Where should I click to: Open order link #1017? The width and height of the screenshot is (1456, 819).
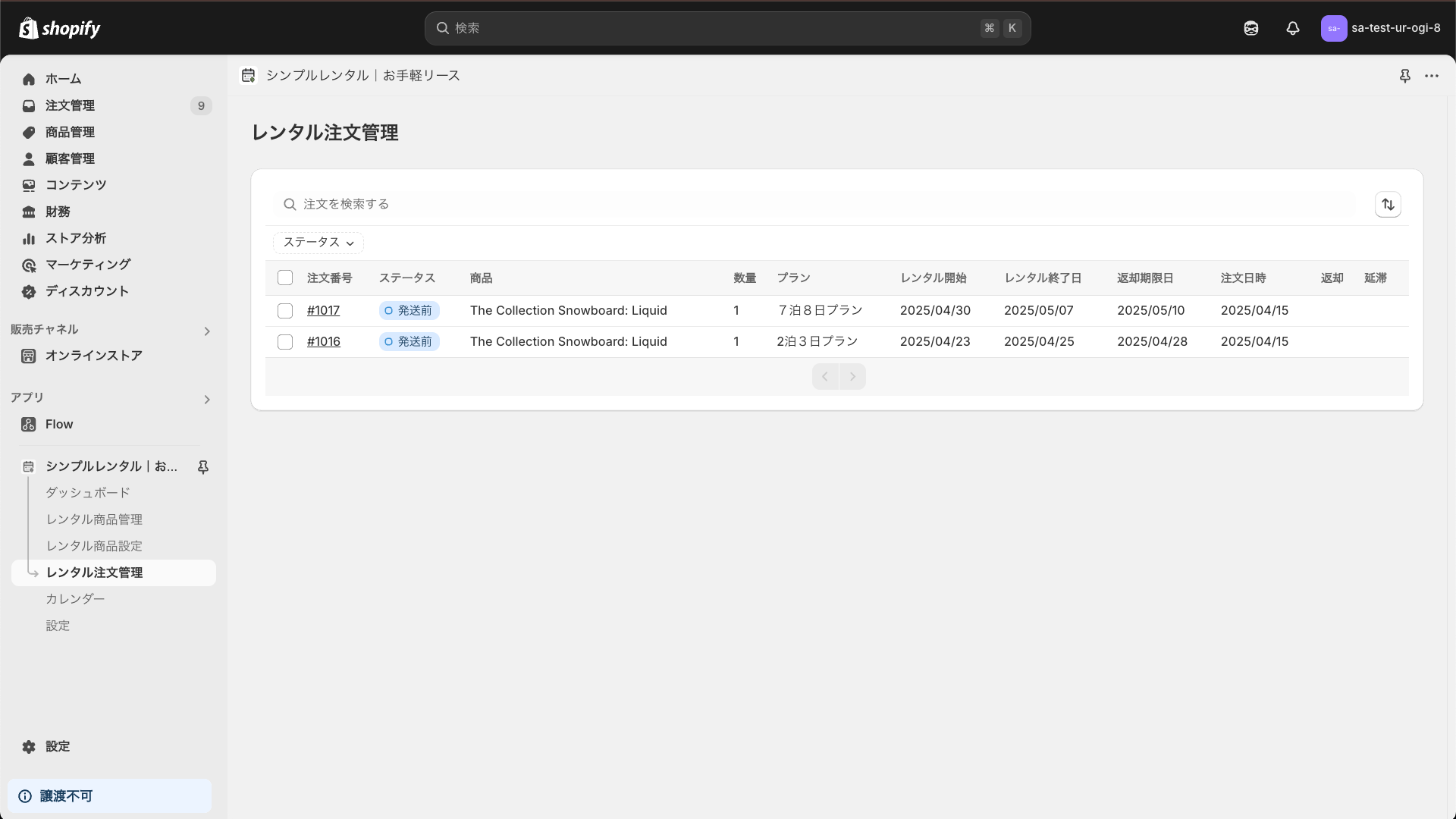323,311
